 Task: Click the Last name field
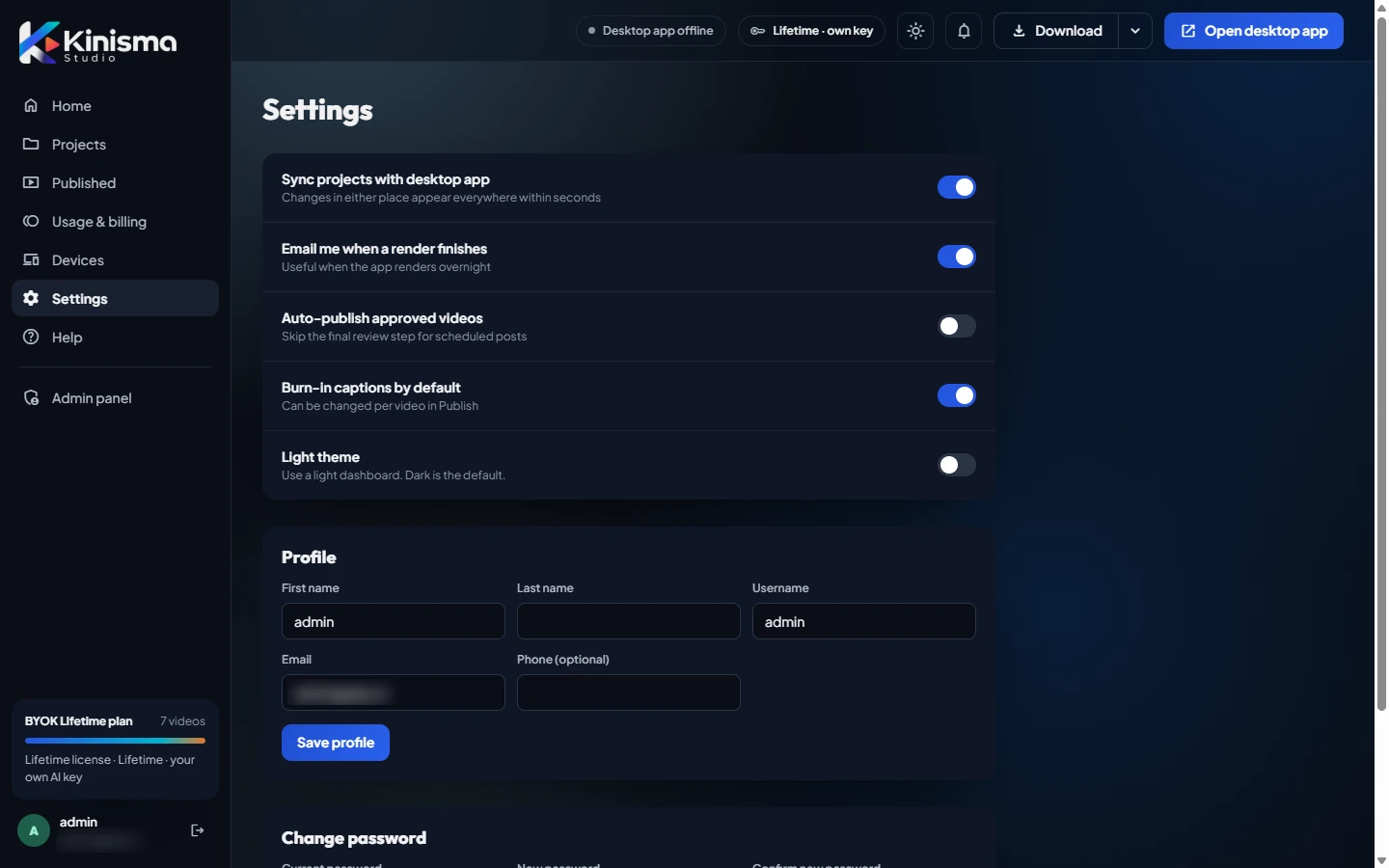click(629, 621)
